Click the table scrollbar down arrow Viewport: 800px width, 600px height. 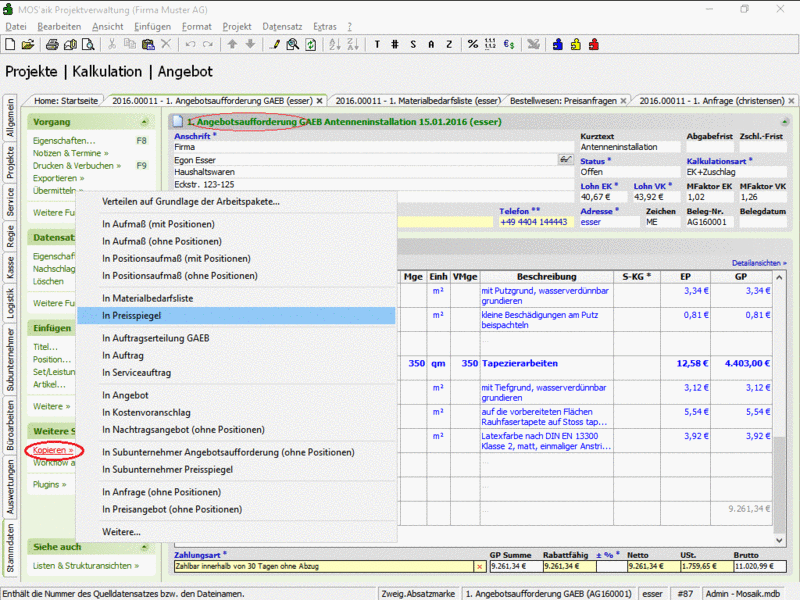[x=779, y=540]
